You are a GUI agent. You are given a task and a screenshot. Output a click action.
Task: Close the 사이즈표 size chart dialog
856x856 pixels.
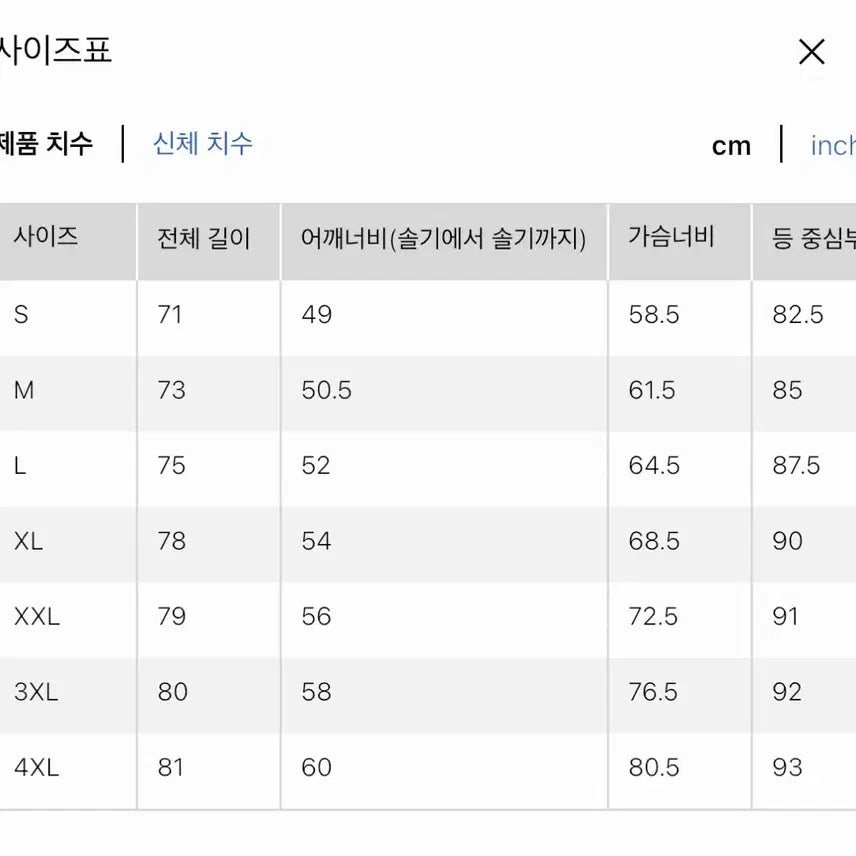click(811, 52)
